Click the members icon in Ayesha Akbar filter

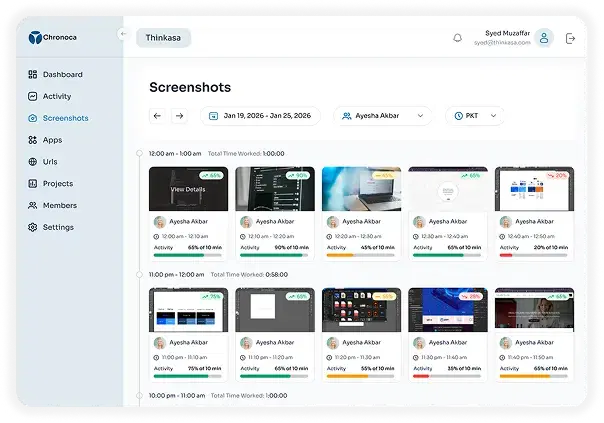[347, 116]
